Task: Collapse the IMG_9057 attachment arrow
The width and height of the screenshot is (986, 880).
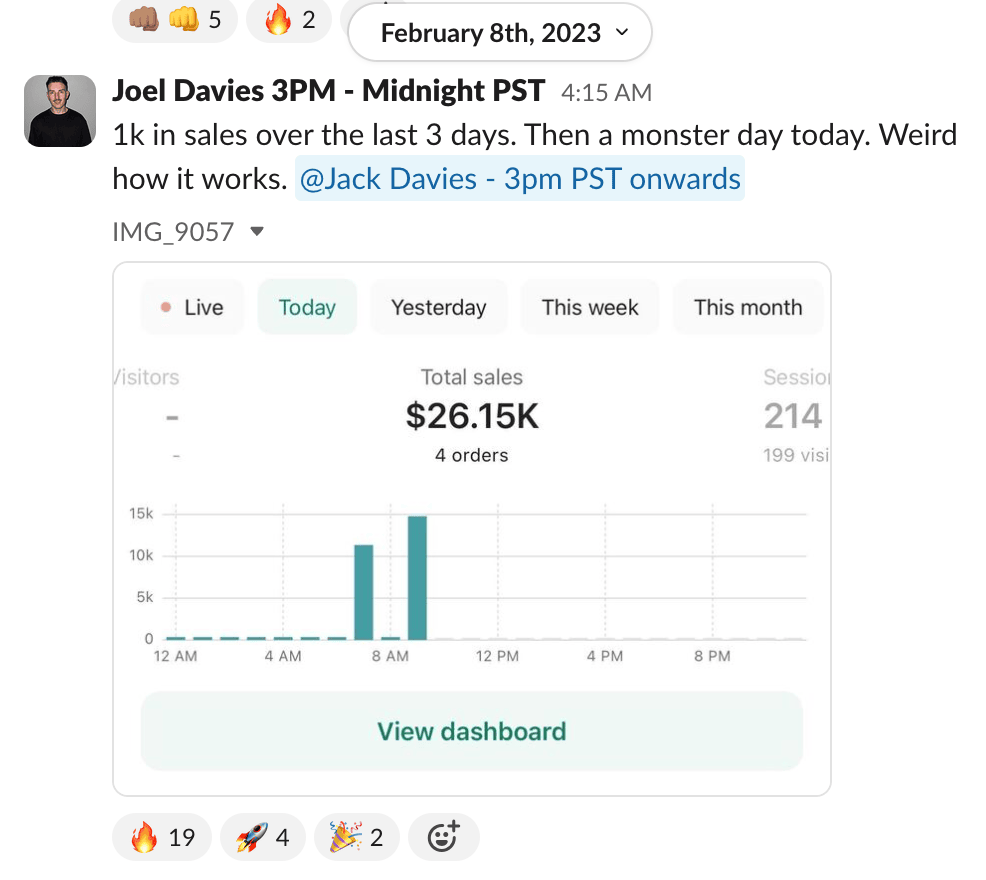Action: point(257,232)
